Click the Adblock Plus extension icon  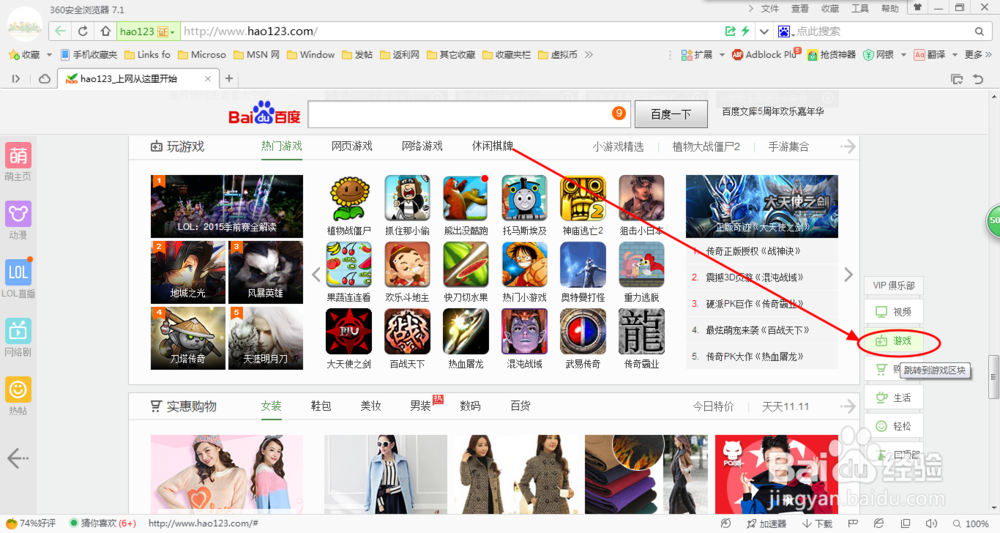[x=737, y=55]
